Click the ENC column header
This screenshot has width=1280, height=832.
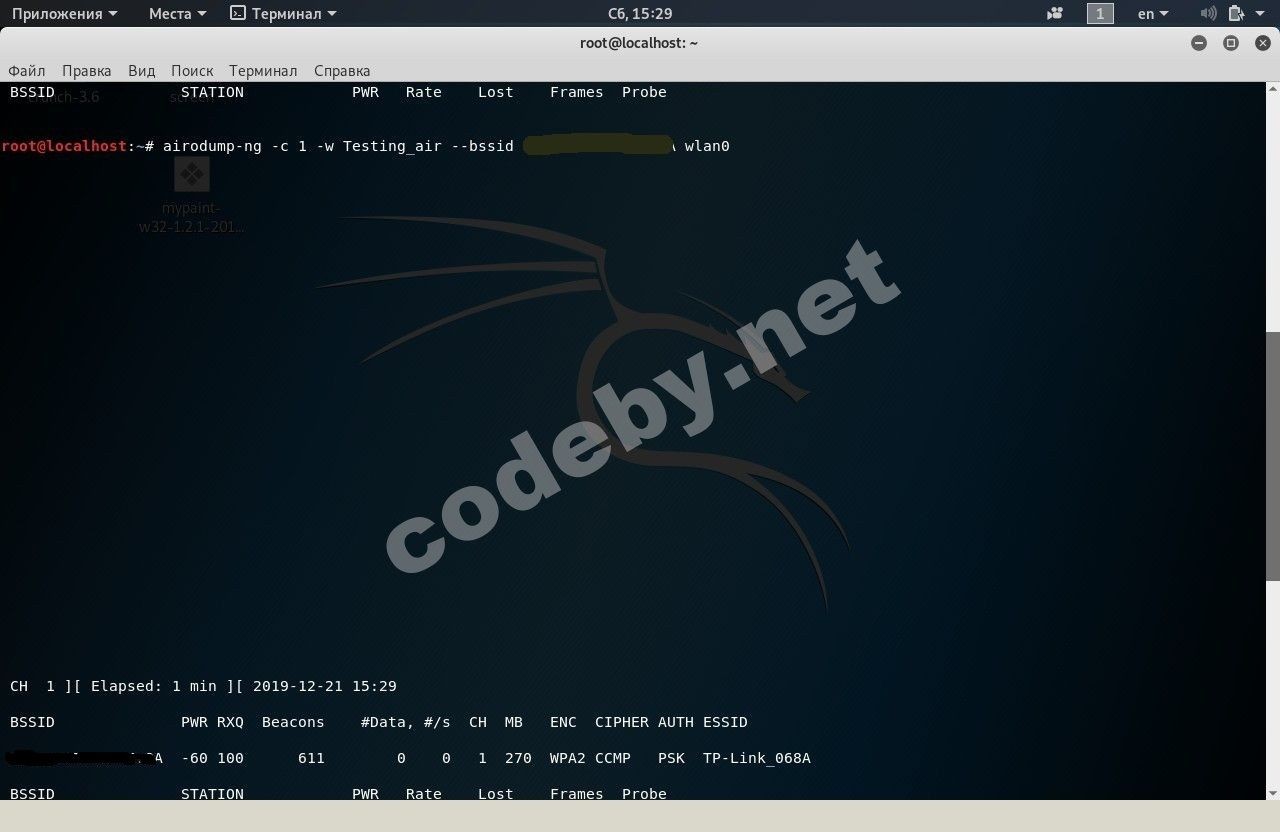(x=563, y=722)
